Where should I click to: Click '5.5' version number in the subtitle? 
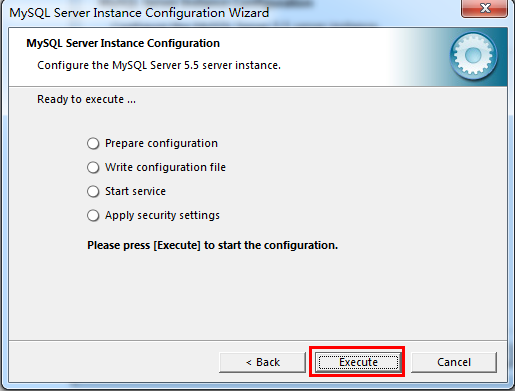[191, 65]
